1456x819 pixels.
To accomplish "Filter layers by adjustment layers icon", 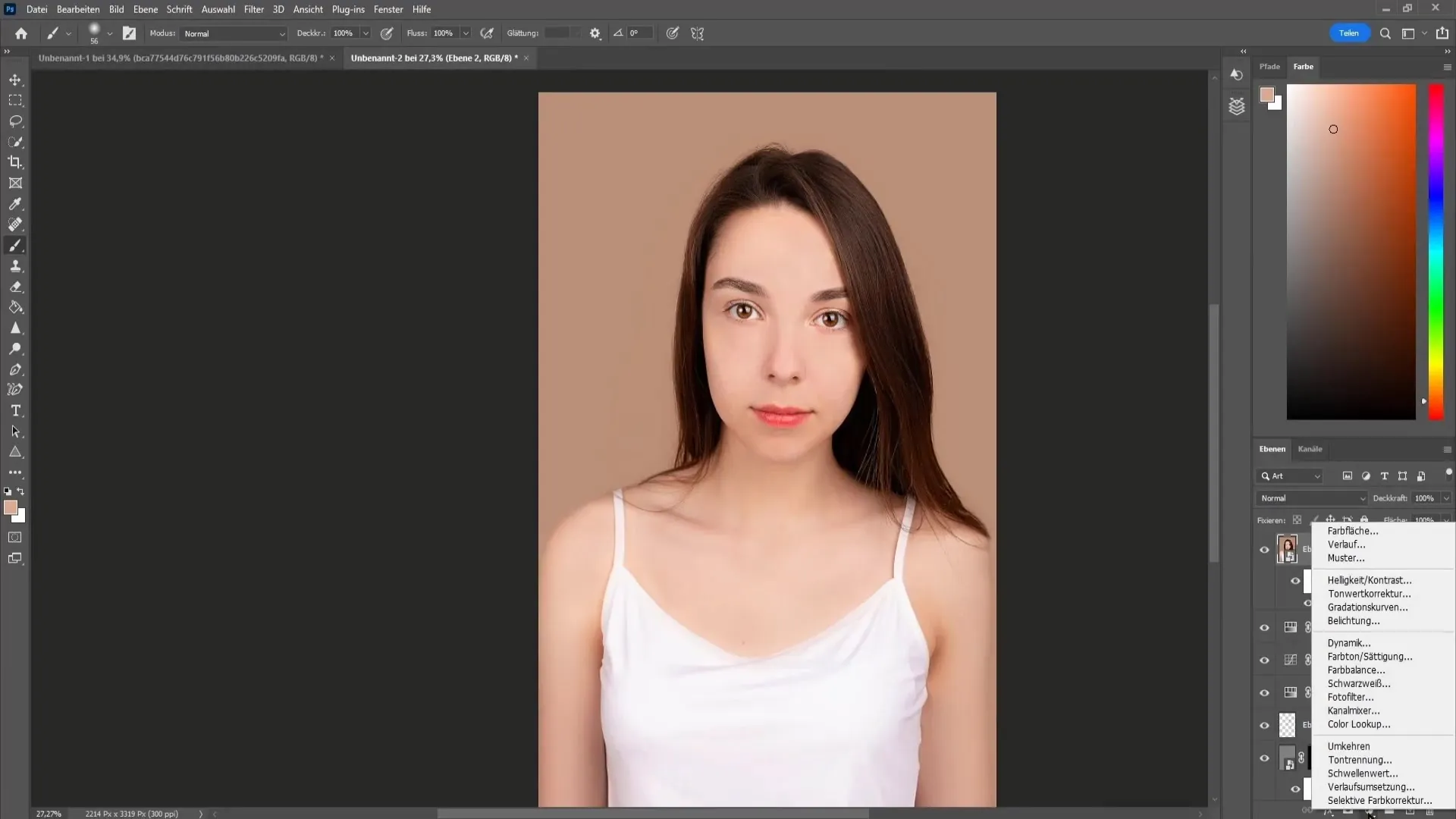I will point(1366,476).
